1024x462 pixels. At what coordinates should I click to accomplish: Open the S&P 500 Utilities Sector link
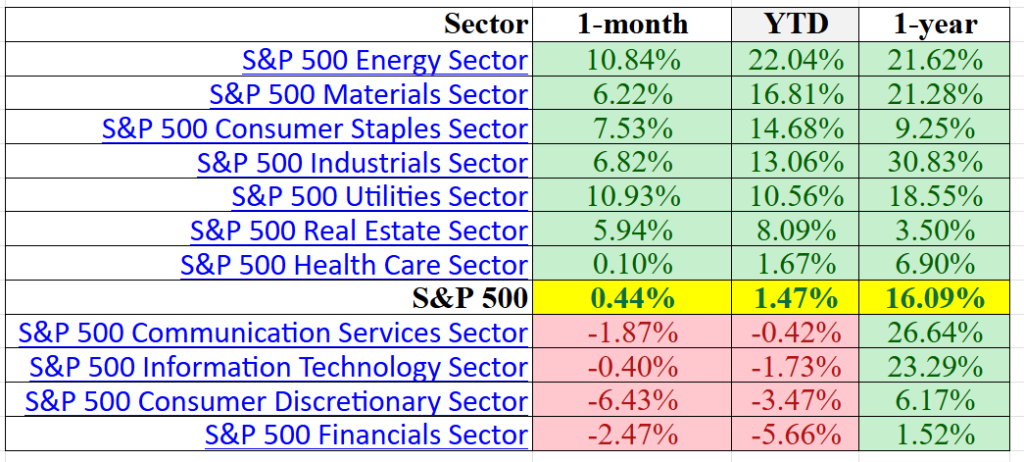point(379,197)
